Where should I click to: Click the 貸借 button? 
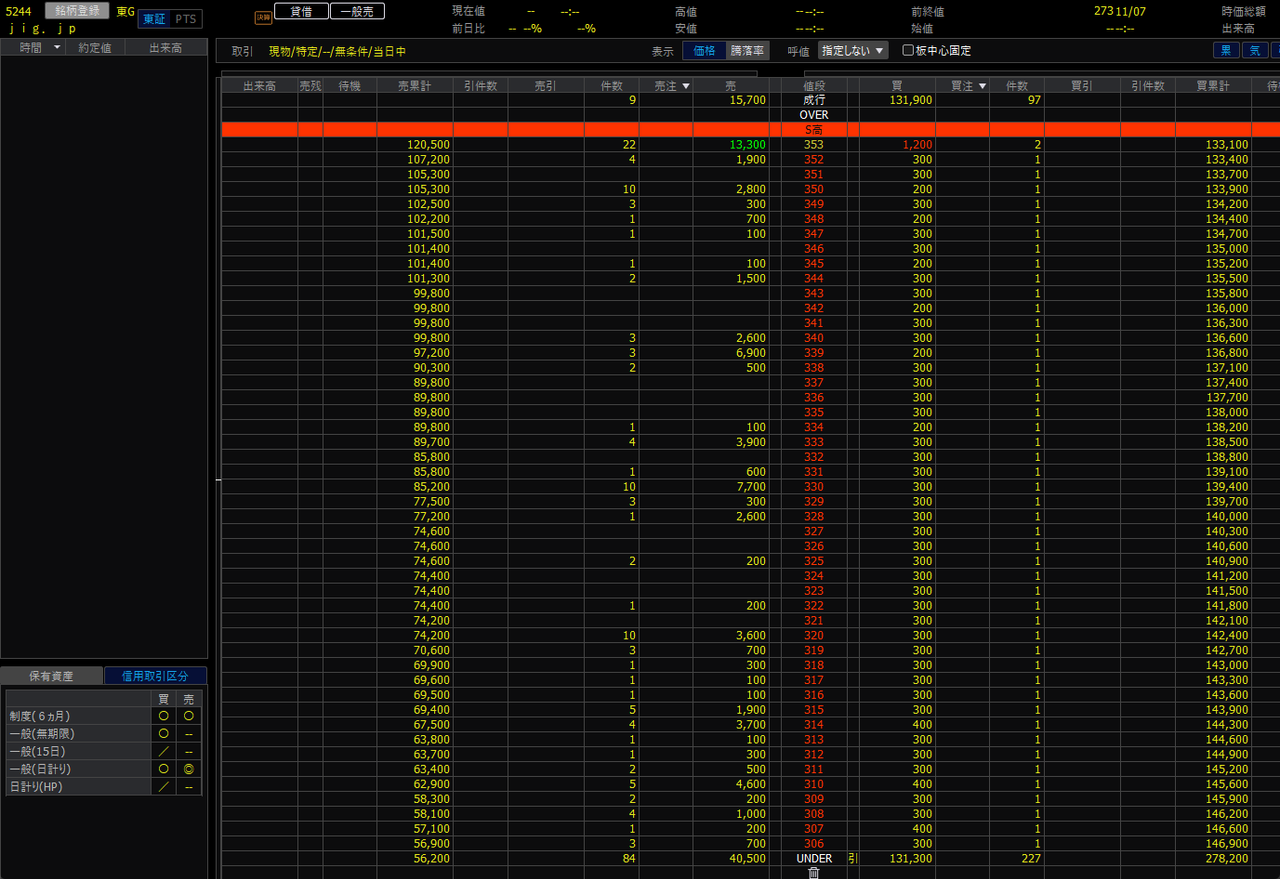pos(300,11)
